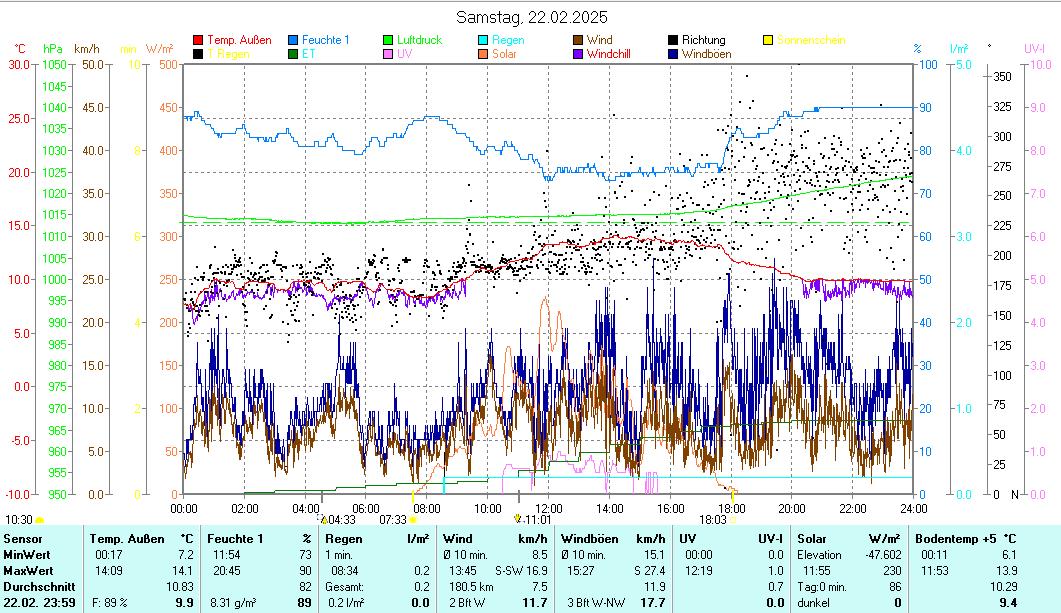
Task: Click the orange Solar legend square
Action: tap(484, 54)
